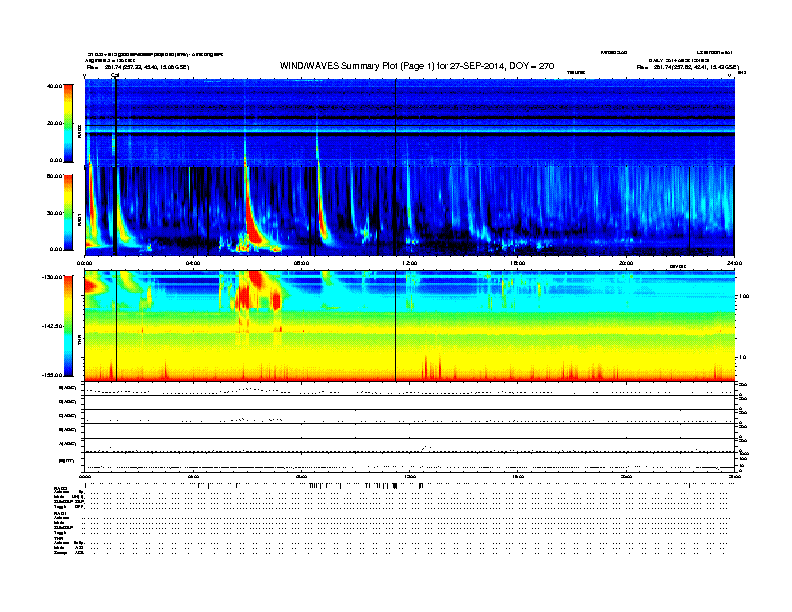Click the -142.50 label on TNR scale
Screen dimensions: 792x612
click(x=53, y=326)
